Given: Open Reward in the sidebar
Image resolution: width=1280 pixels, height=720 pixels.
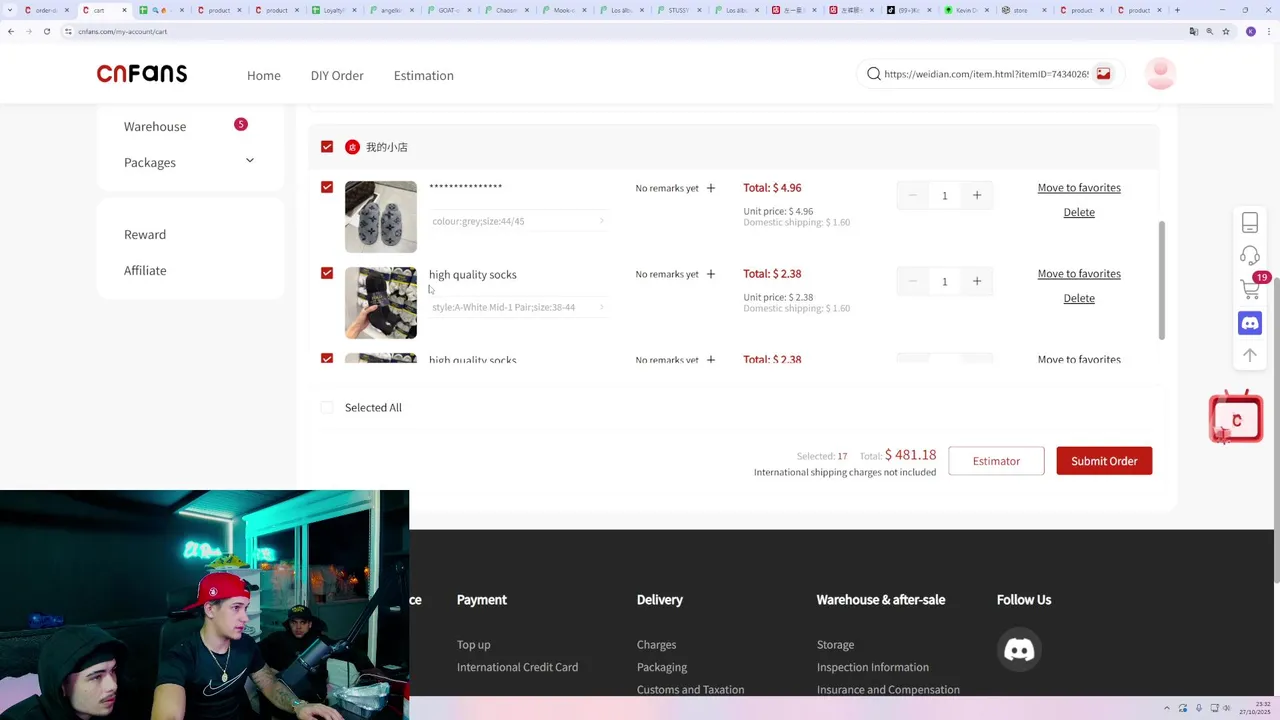Looking at the screenshot, I should 145,234.
